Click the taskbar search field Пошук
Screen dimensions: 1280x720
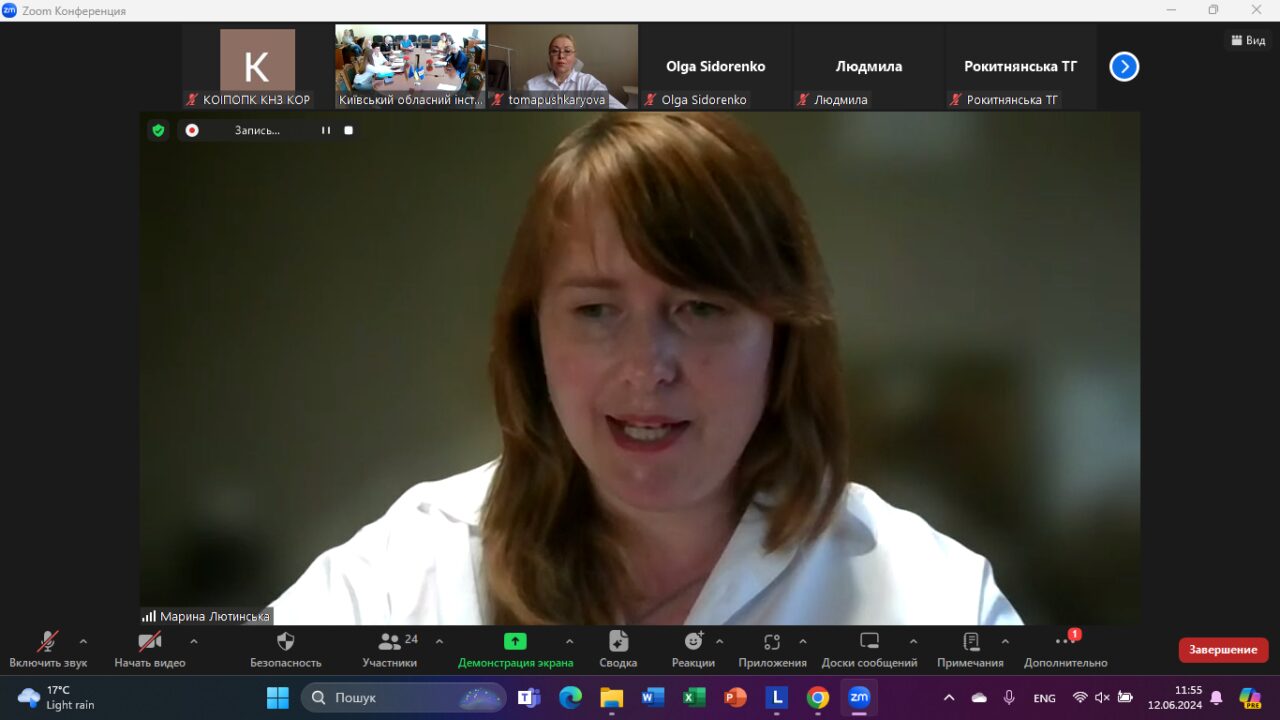pyautogui.click(x=404, y=697)
